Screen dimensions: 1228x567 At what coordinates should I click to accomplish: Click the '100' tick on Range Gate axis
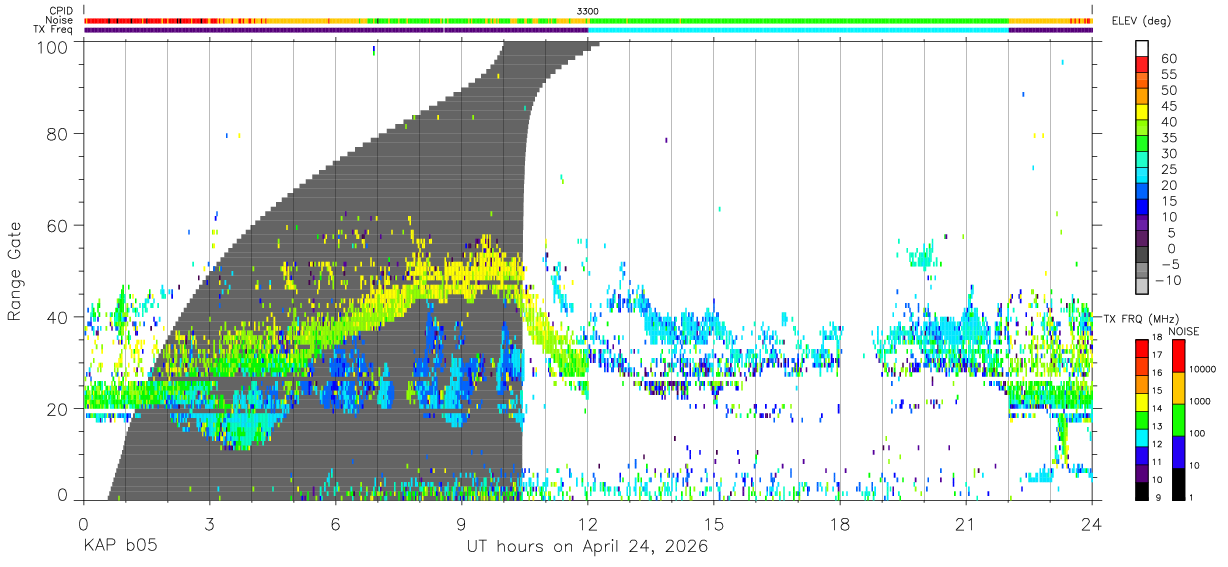[x=53, y=46]
